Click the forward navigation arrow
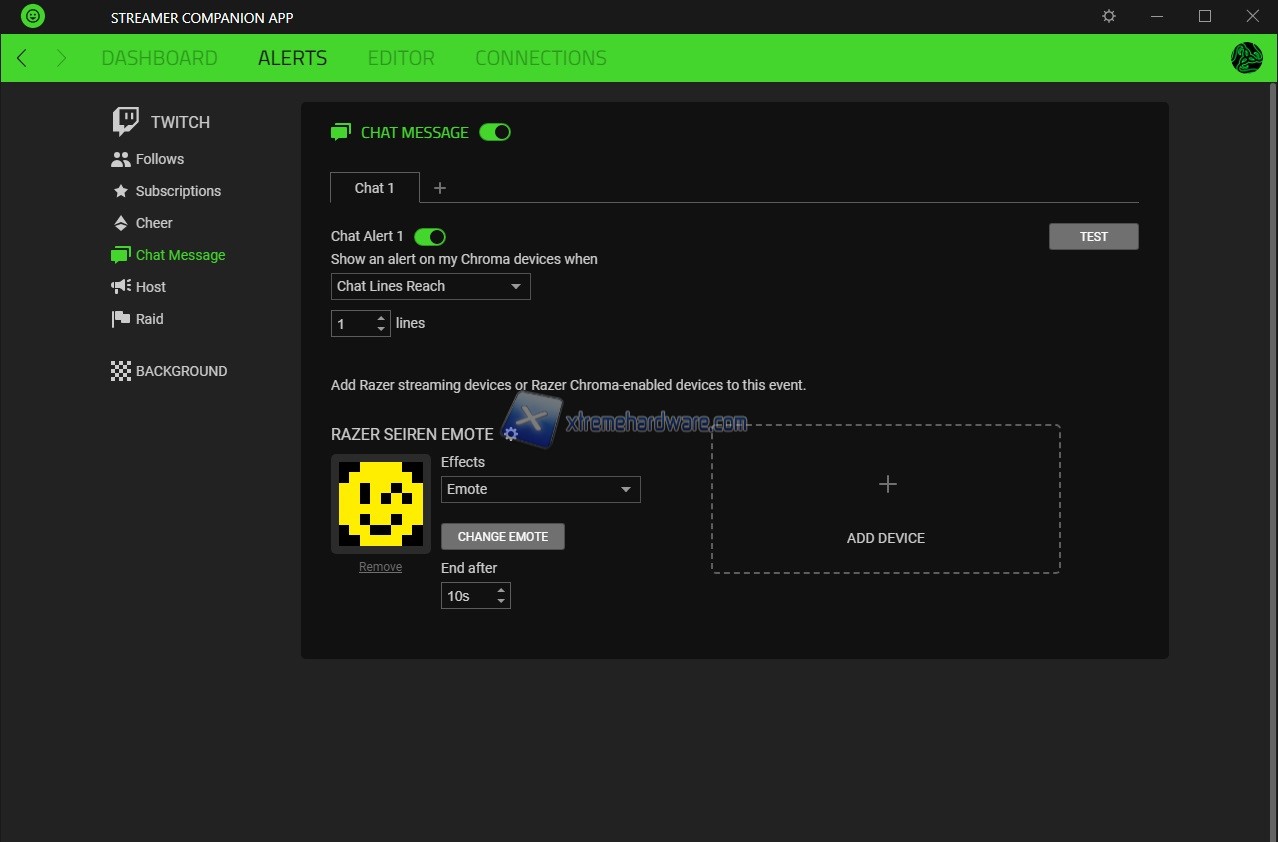 tap(61, 58)
